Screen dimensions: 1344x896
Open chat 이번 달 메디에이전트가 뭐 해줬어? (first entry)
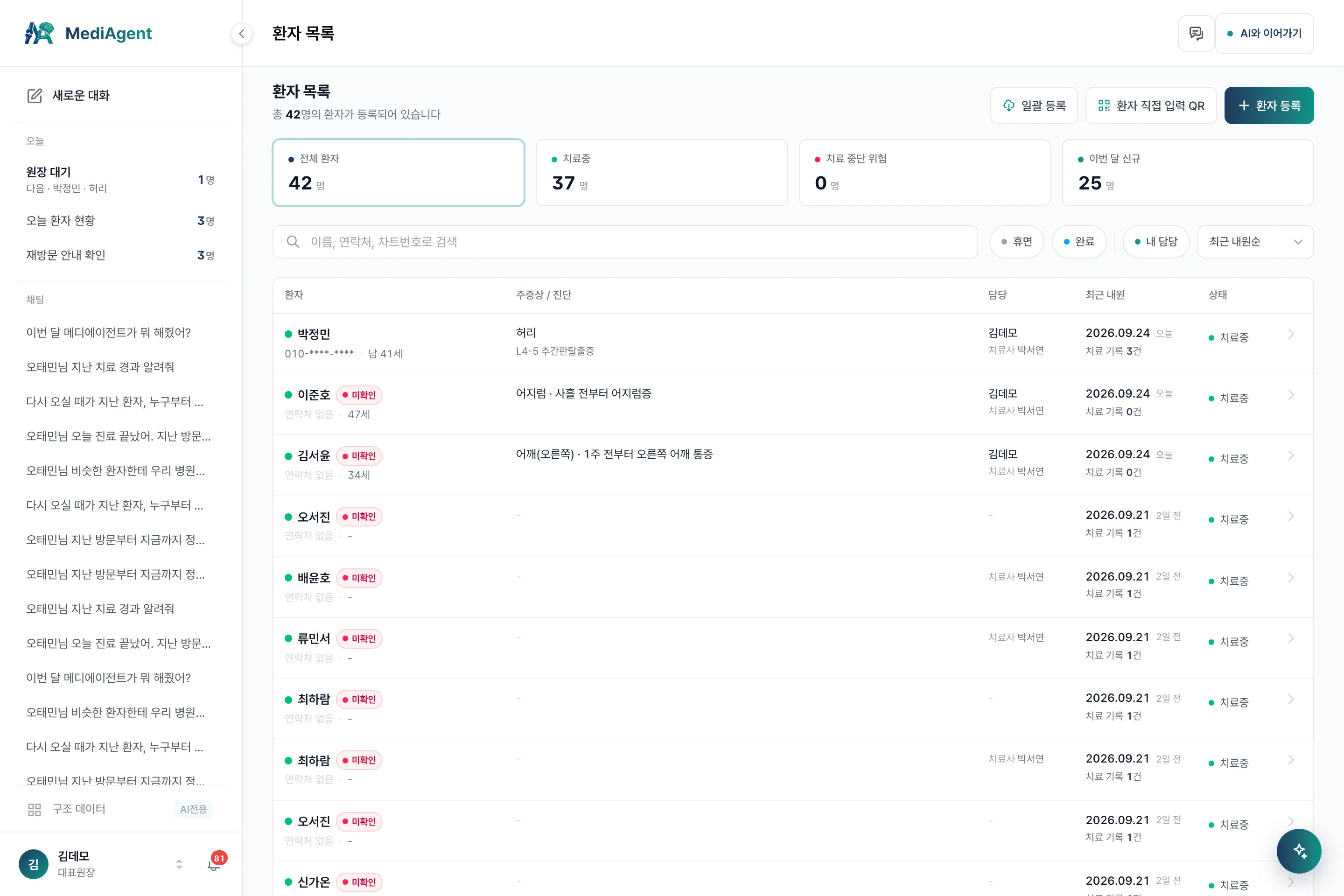(109, 333)
